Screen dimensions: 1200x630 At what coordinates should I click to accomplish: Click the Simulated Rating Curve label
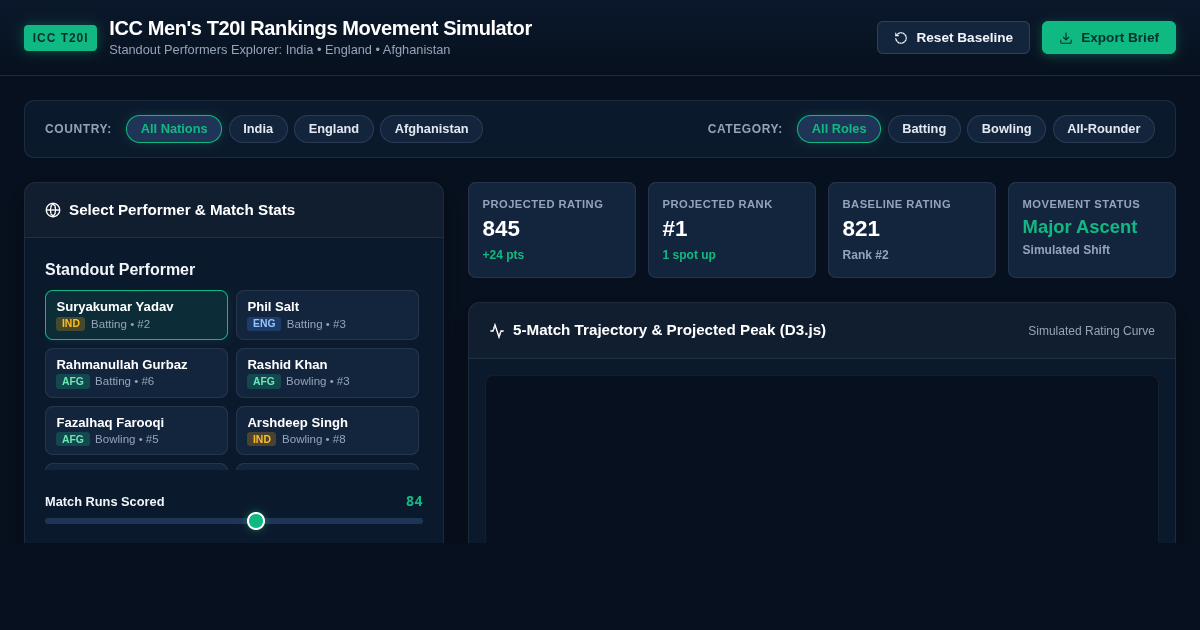click(1091, 331)
